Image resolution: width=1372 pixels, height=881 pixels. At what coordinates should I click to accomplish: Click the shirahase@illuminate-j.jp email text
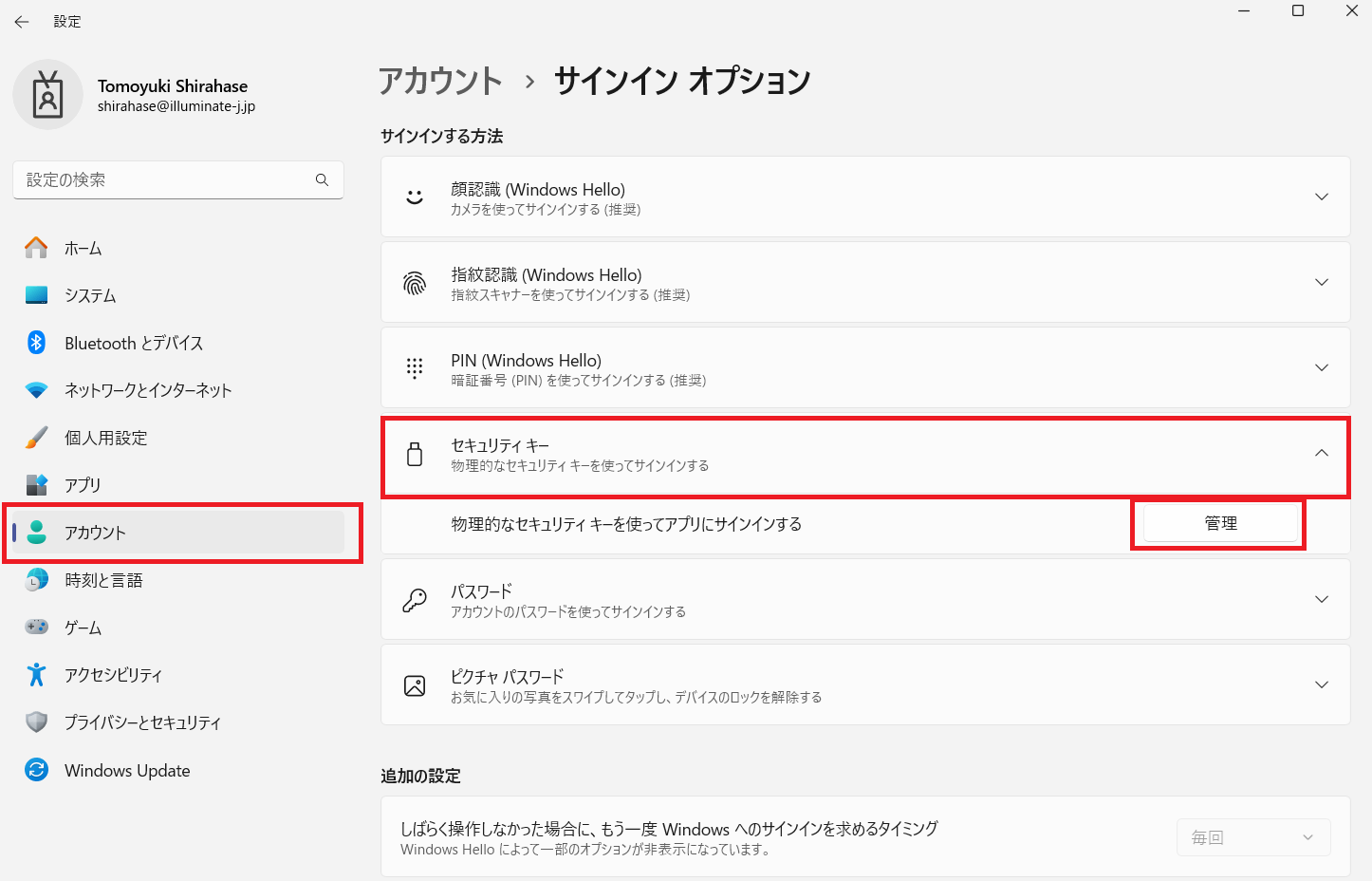[x=176, y=106]
